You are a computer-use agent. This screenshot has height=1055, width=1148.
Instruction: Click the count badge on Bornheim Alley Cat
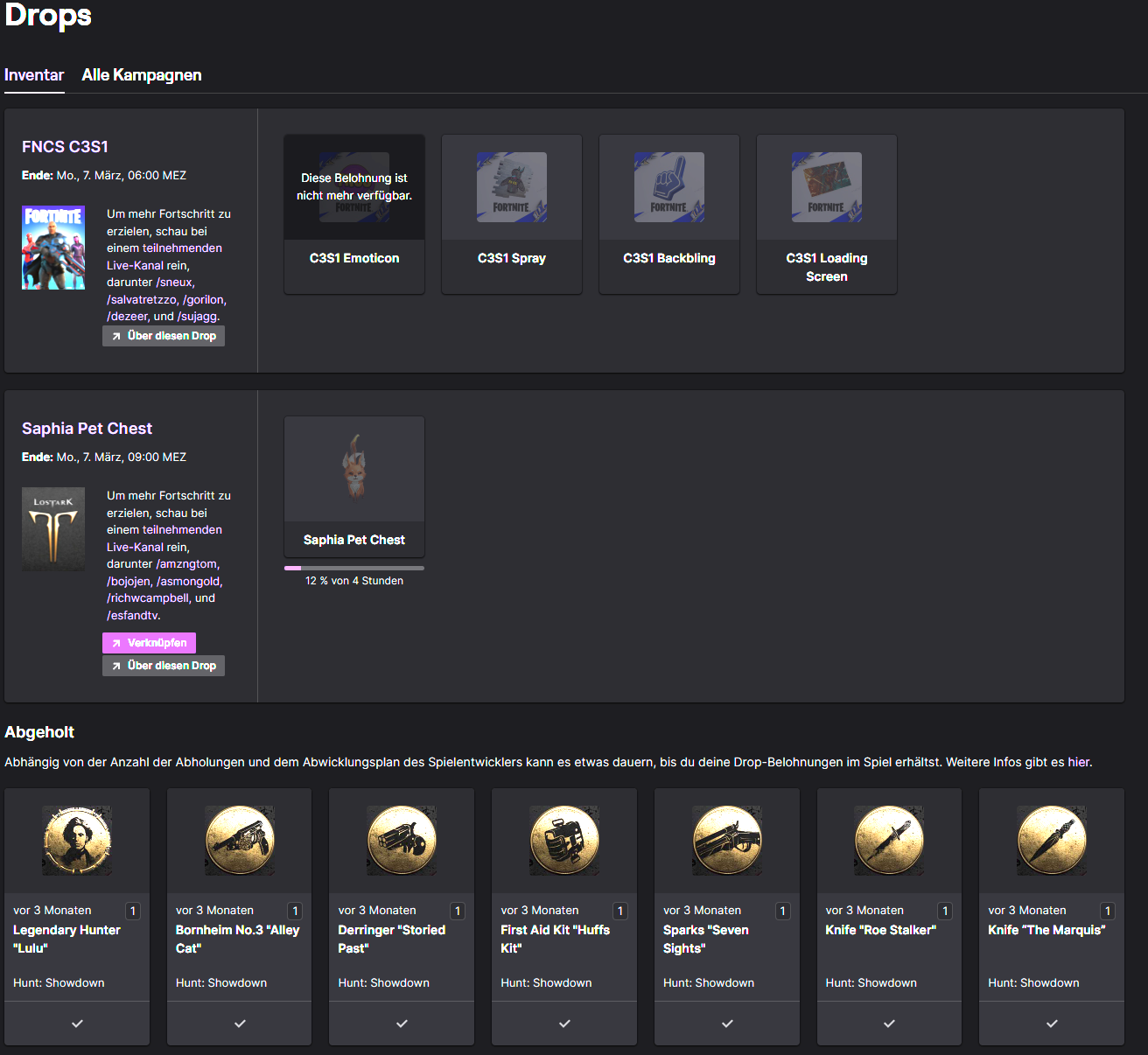point(296,911)
